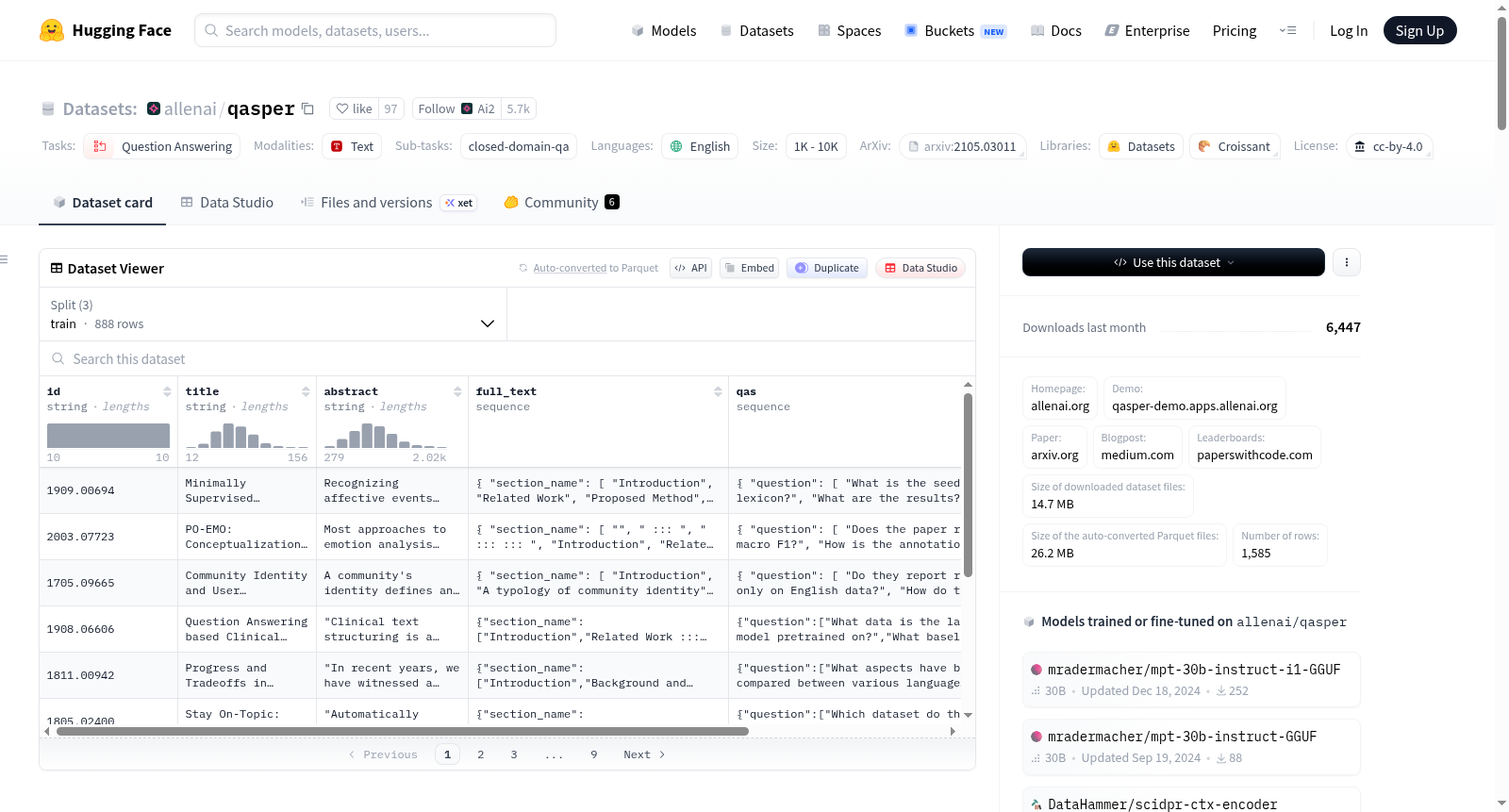Go to page 3 of results
1509x812 pixels.
514,754
